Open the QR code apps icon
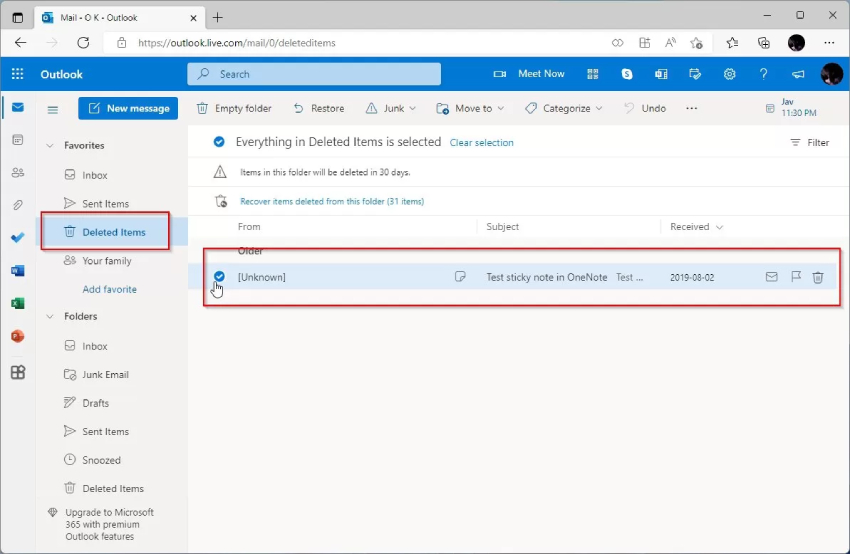 593,74
